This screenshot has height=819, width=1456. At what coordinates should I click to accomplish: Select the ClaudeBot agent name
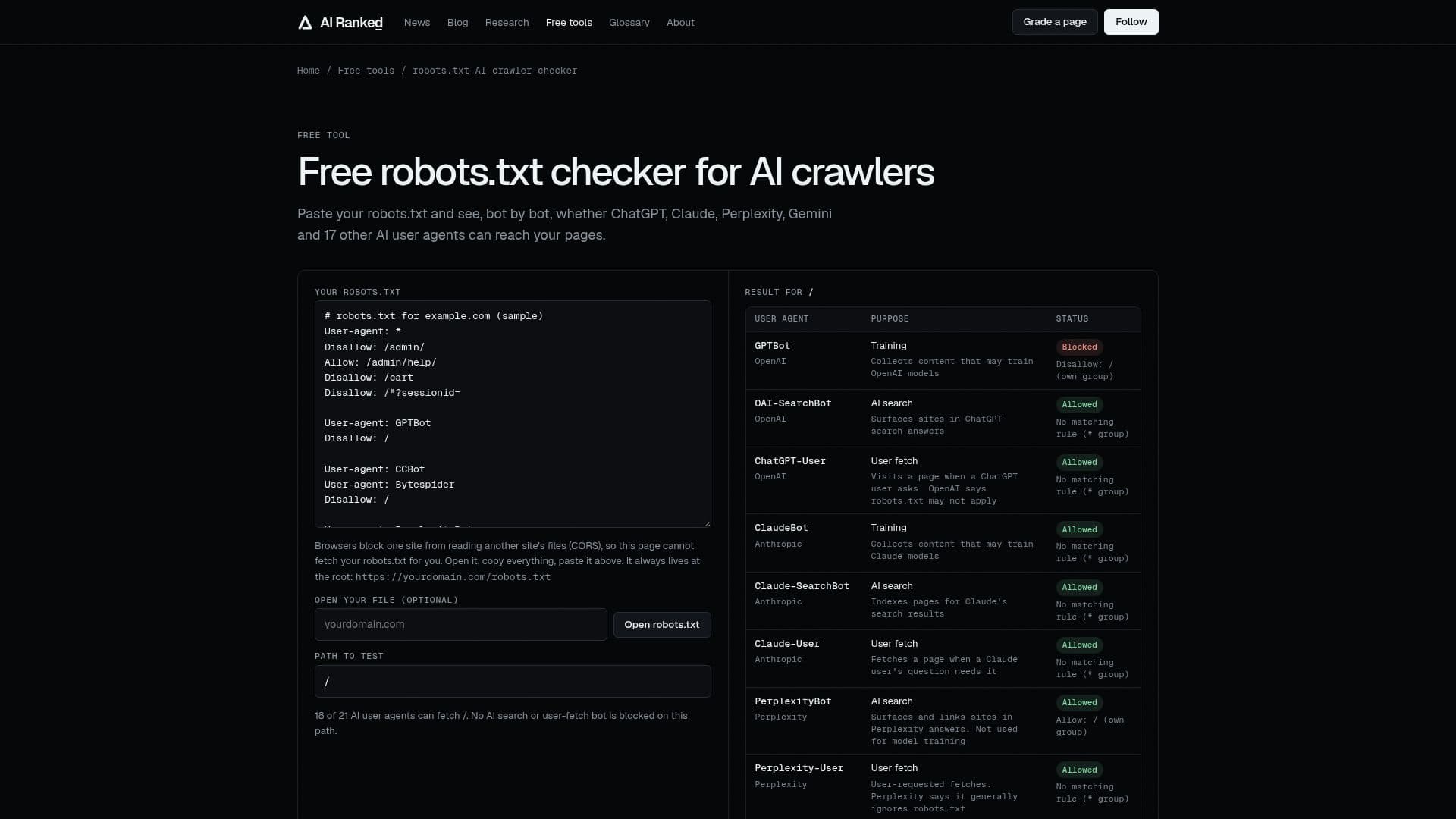coord(781,528)
